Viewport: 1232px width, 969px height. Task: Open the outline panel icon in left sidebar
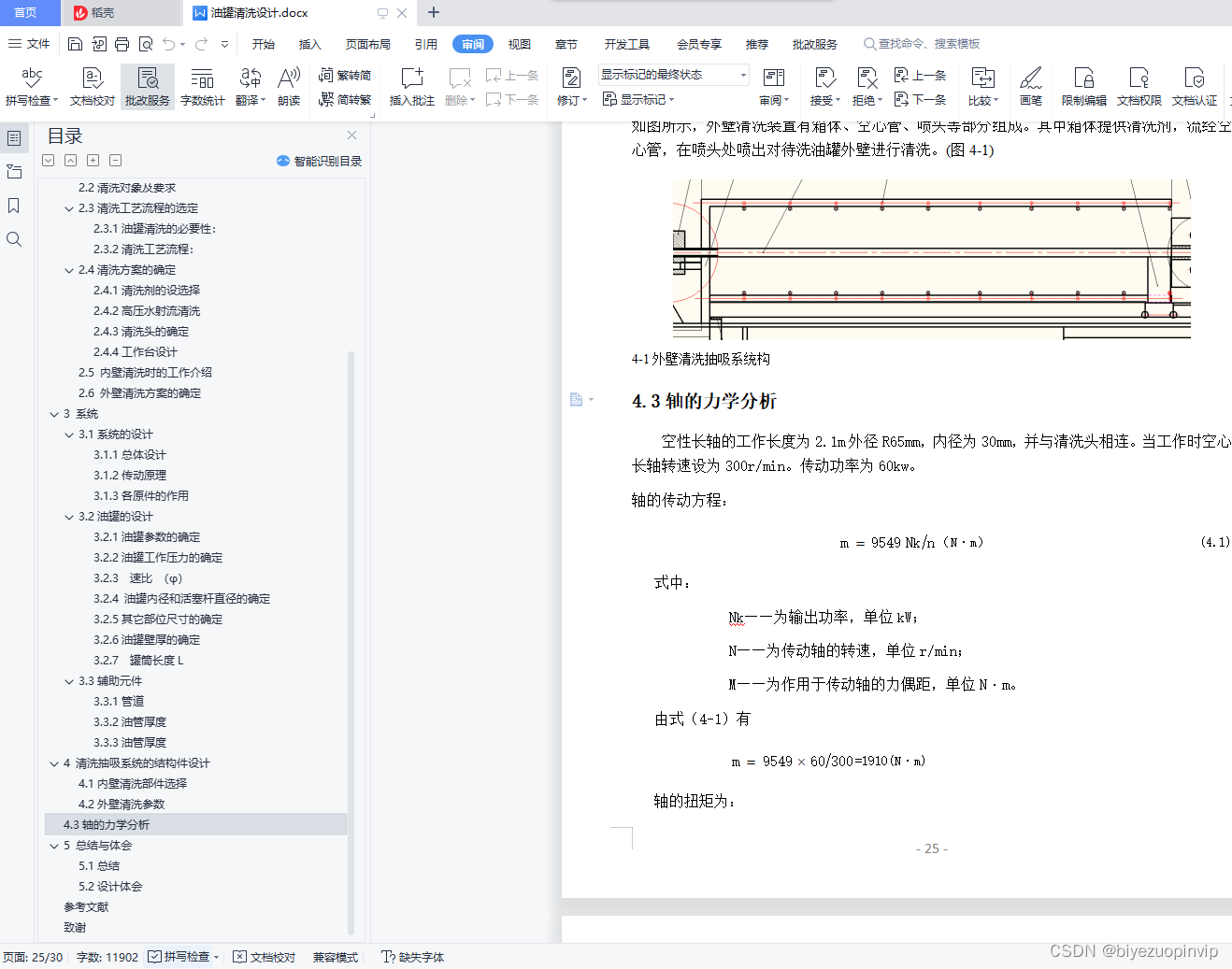[14, 138]
